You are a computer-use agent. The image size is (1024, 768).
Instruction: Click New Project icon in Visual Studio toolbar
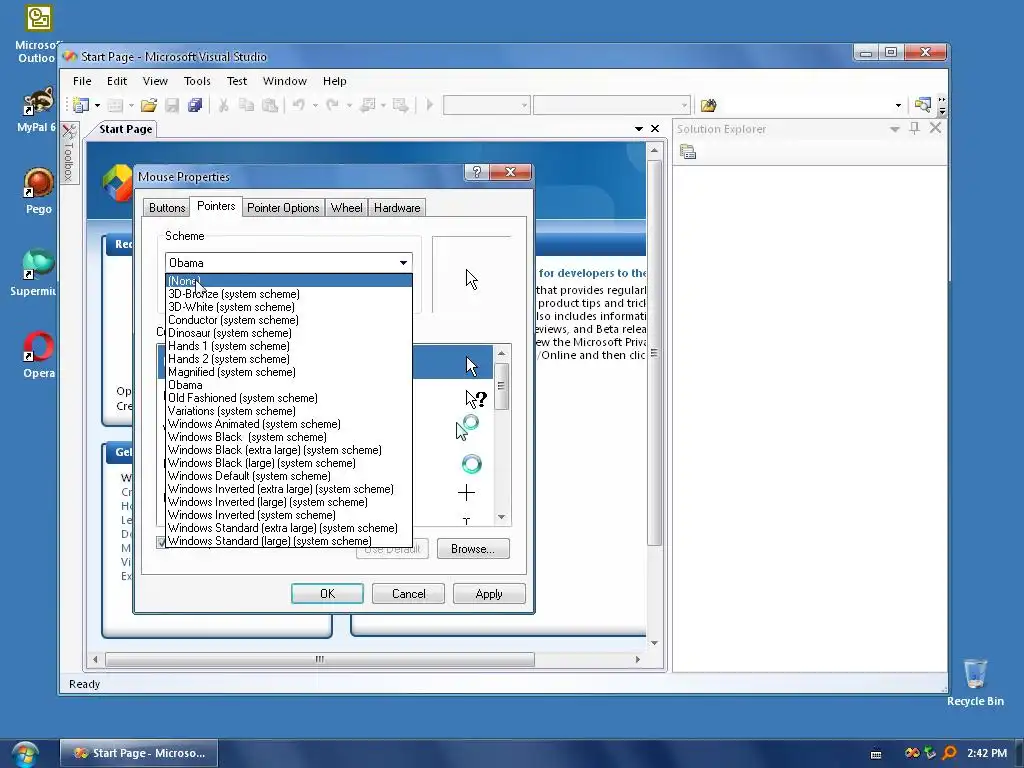(81, 105)
